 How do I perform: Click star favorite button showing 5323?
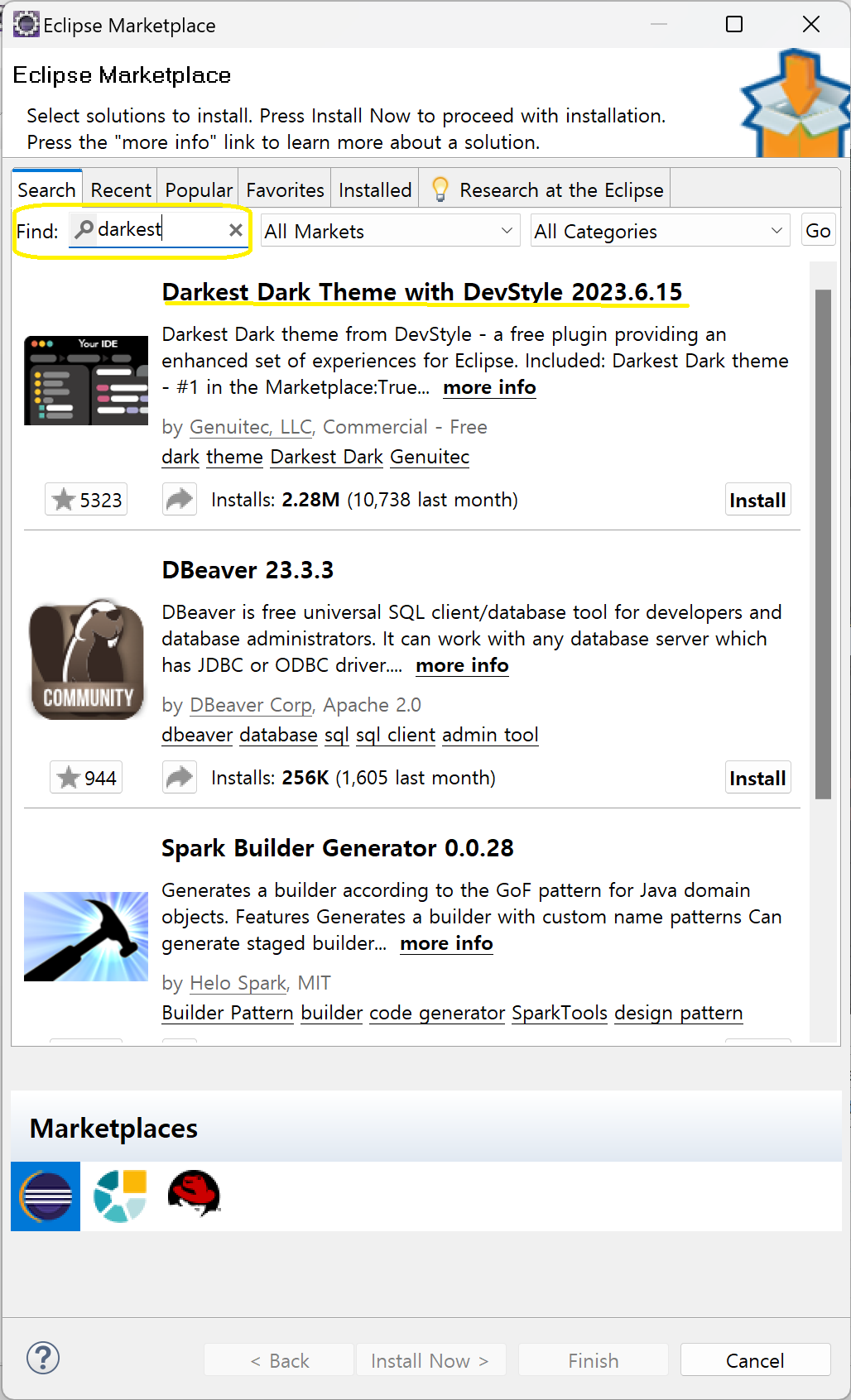[86, 500]
